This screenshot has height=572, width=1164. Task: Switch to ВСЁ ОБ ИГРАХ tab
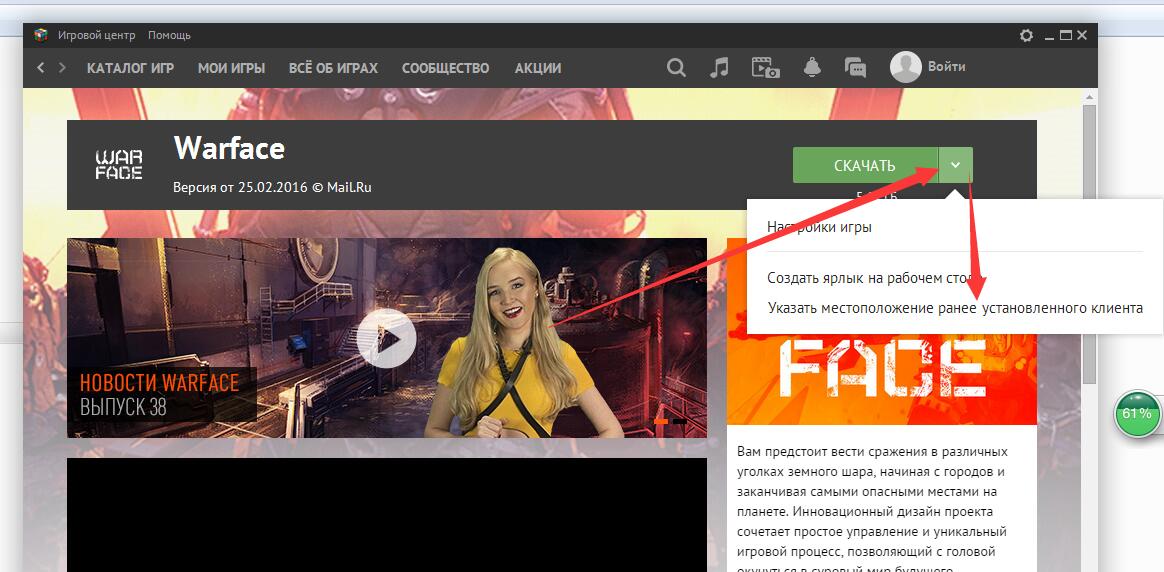click(x=333, y=68)
